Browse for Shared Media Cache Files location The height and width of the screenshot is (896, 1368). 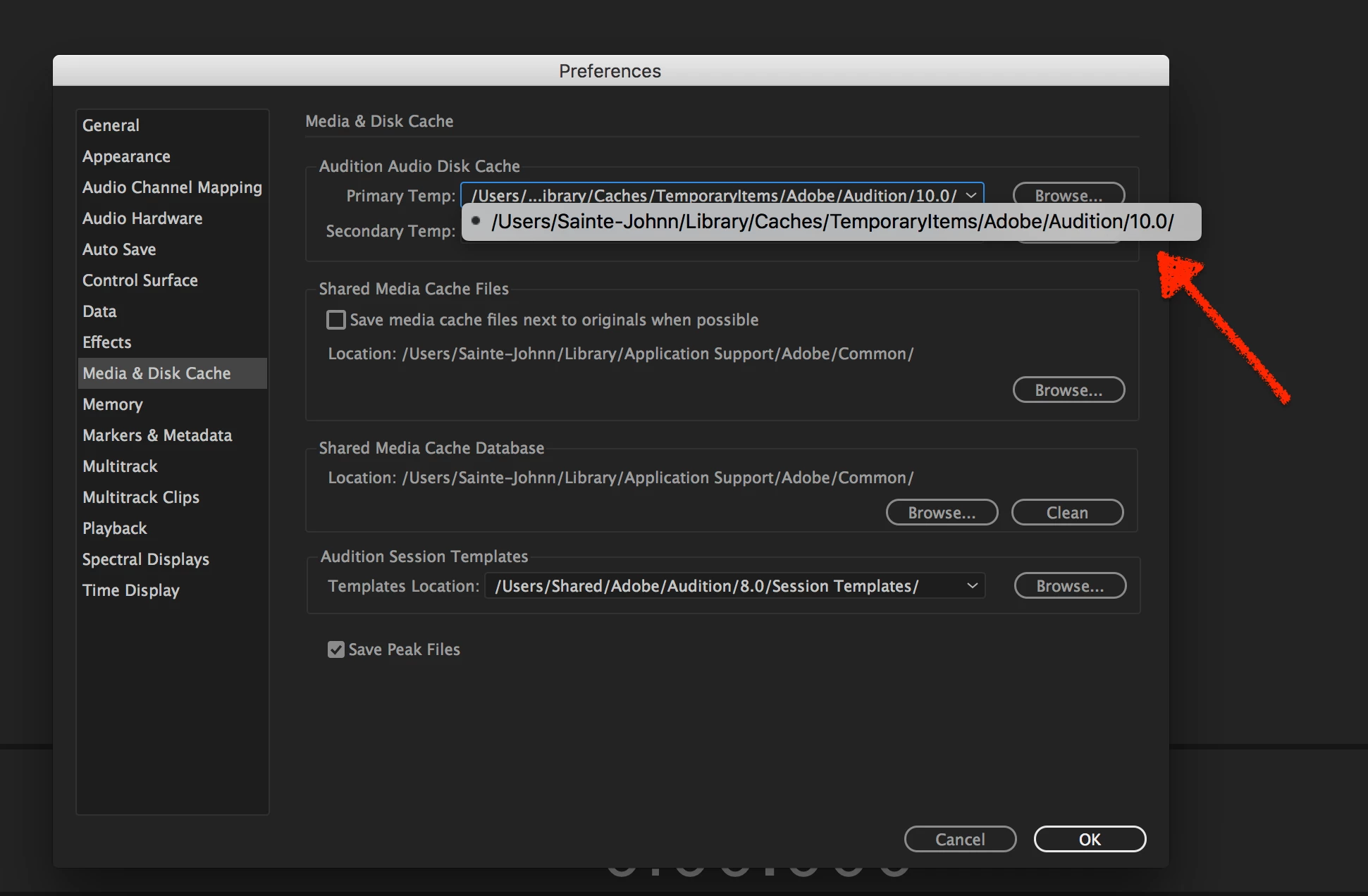[1068, 390]
